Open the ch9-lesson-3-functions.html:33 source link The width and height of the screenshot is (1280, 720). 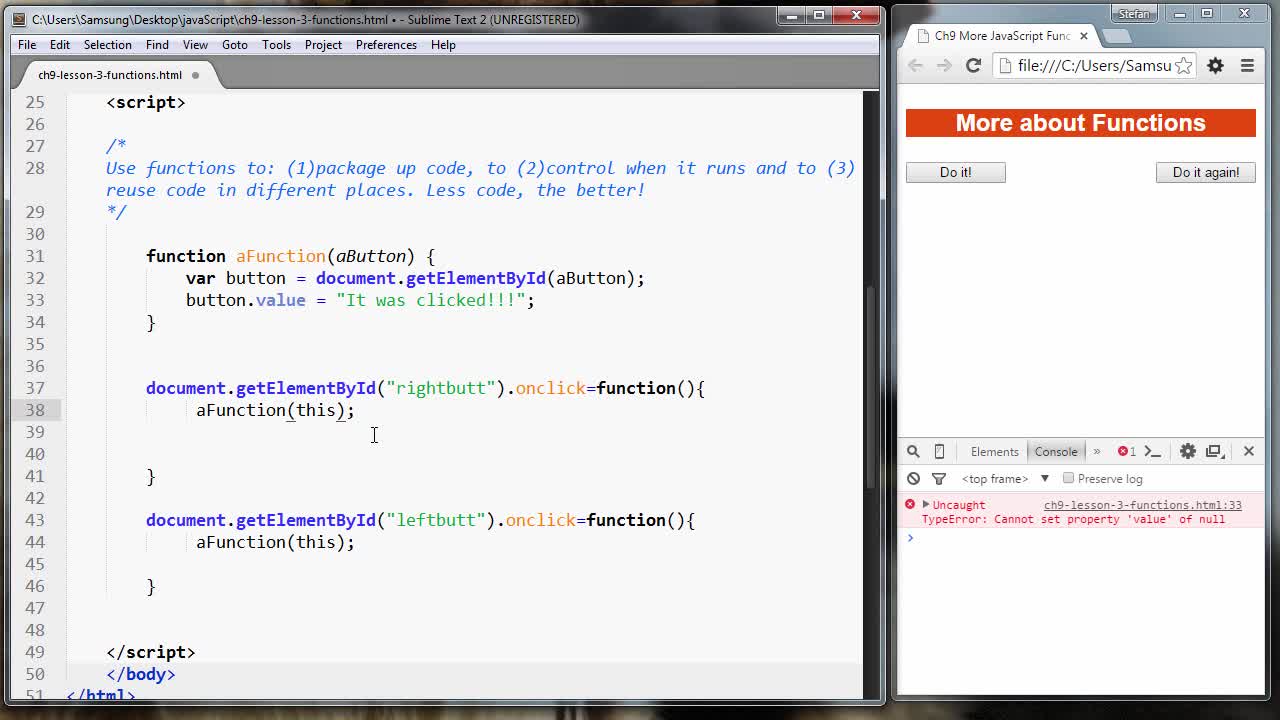point(1142,505)
